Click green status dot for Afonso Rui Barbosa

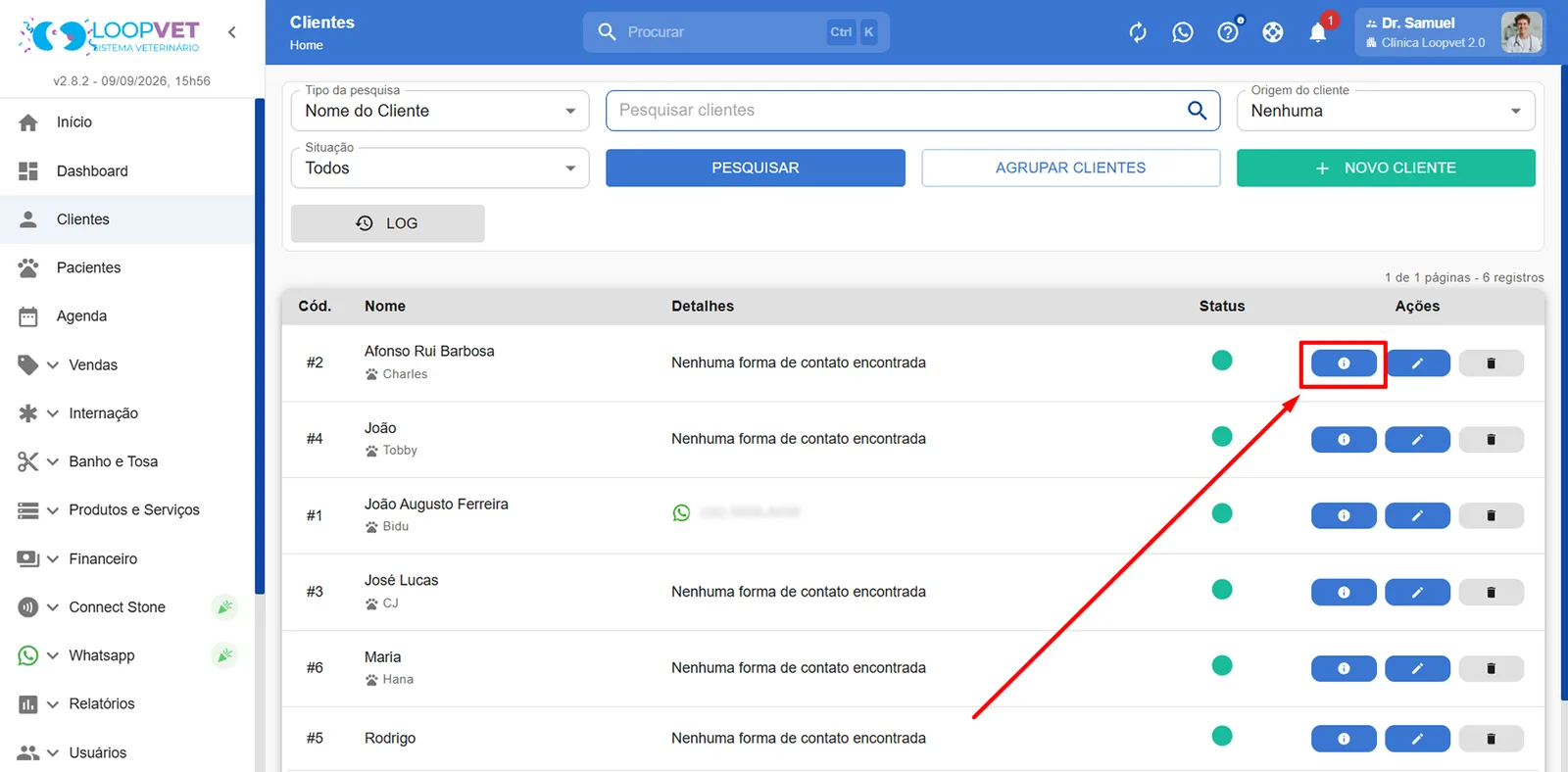pyautogui.click(x=1222, y=361)
